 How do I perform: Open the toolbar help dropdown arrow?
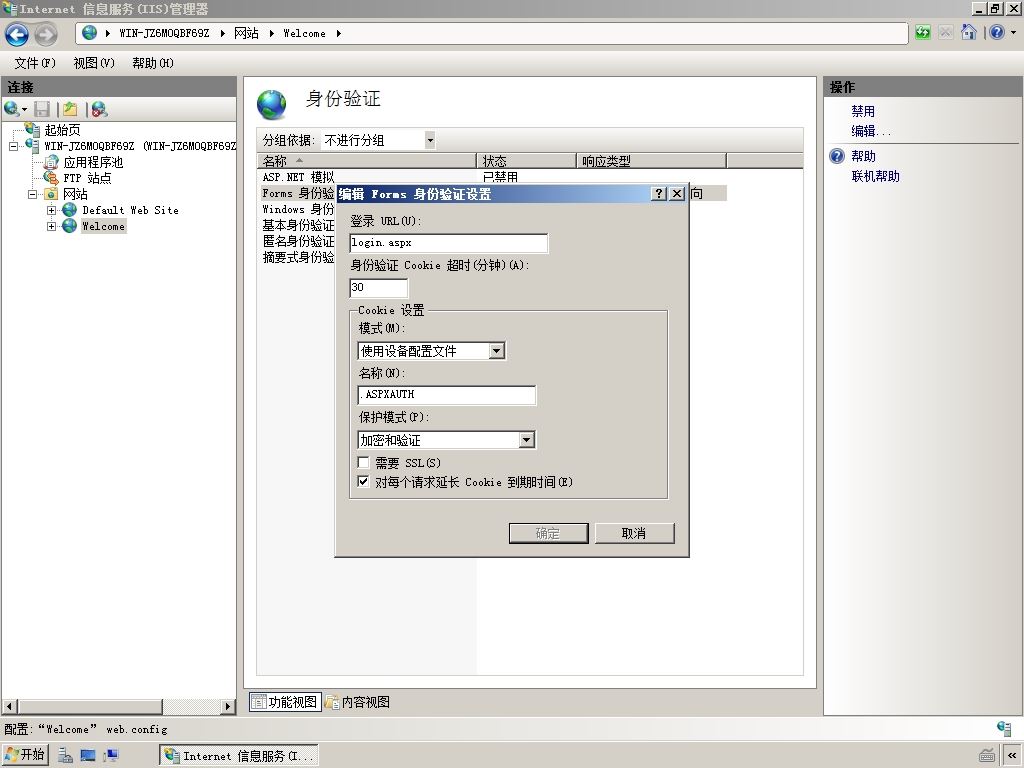pos(1013,32)
